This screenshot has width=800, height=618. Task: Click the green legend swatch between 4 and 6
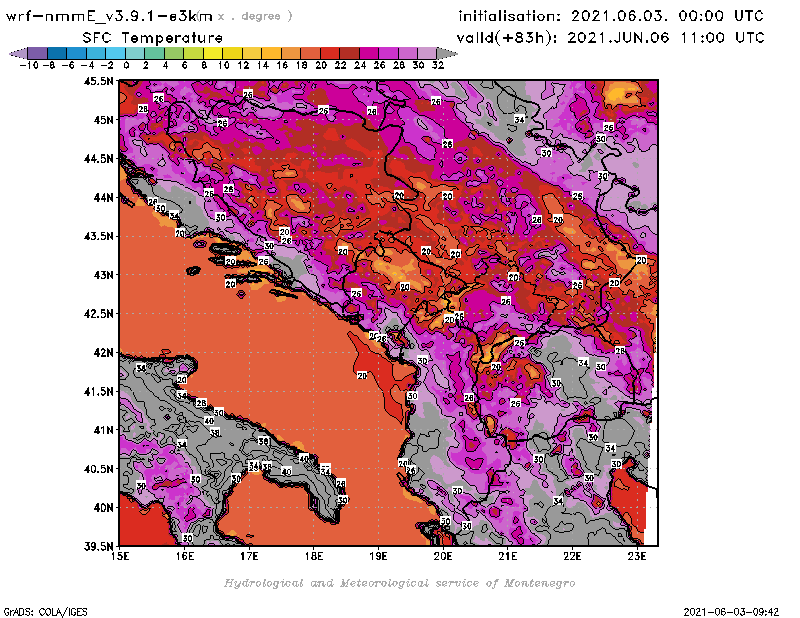pos(174,53)
